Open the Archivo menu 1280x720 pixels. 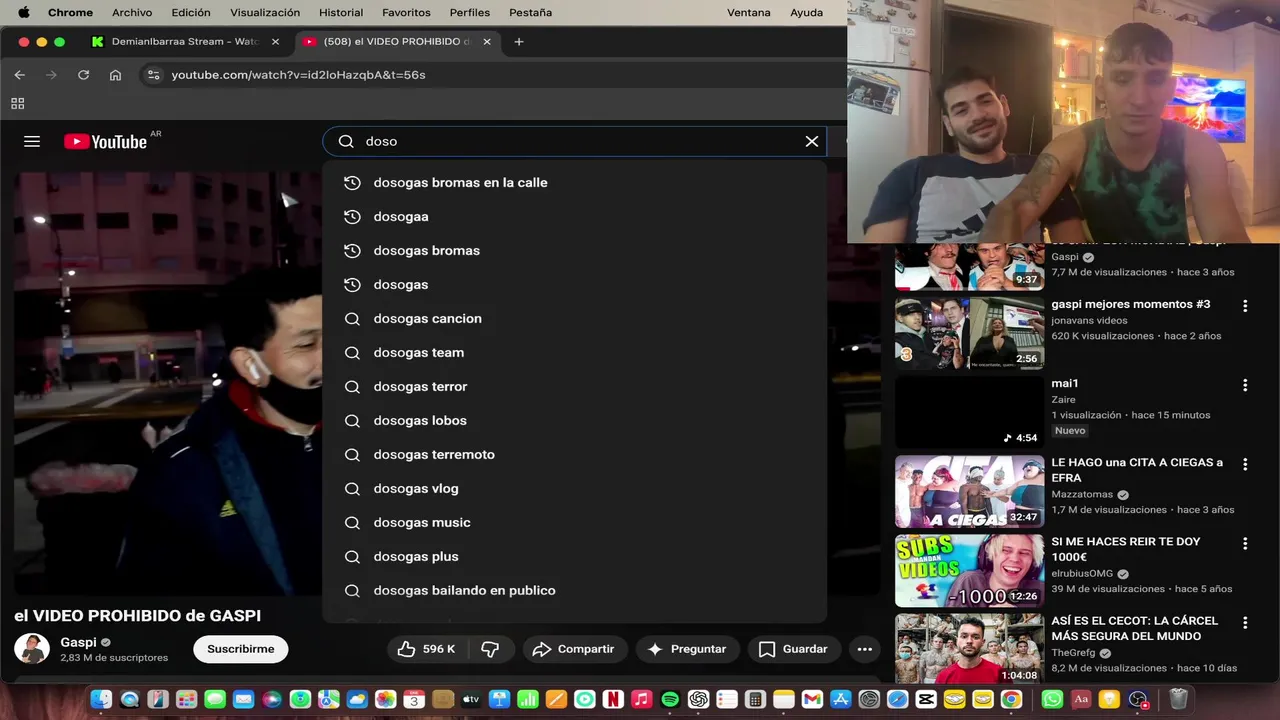tap(132, 12)
